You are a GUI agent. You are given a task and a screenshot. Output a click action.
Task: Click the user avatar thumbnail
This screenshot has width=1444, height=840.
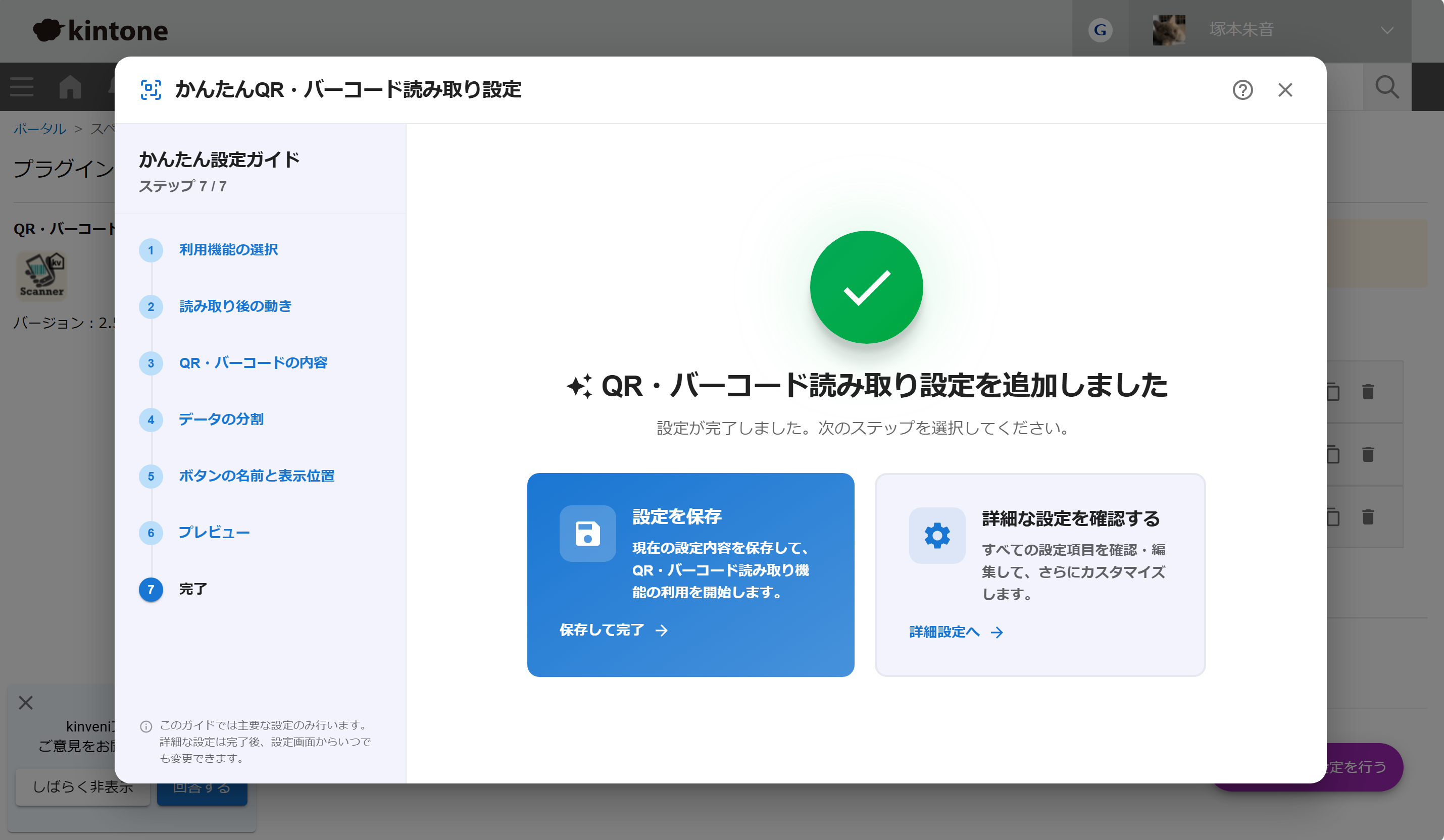[x=1168, y=30]
